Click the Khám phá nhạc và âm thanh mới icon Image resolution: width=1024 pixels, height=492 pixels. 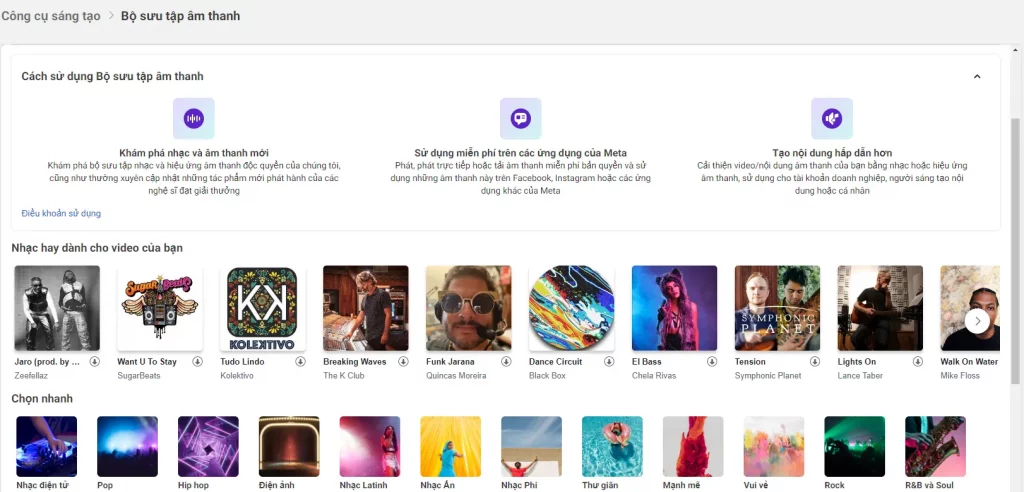[194, 118]
